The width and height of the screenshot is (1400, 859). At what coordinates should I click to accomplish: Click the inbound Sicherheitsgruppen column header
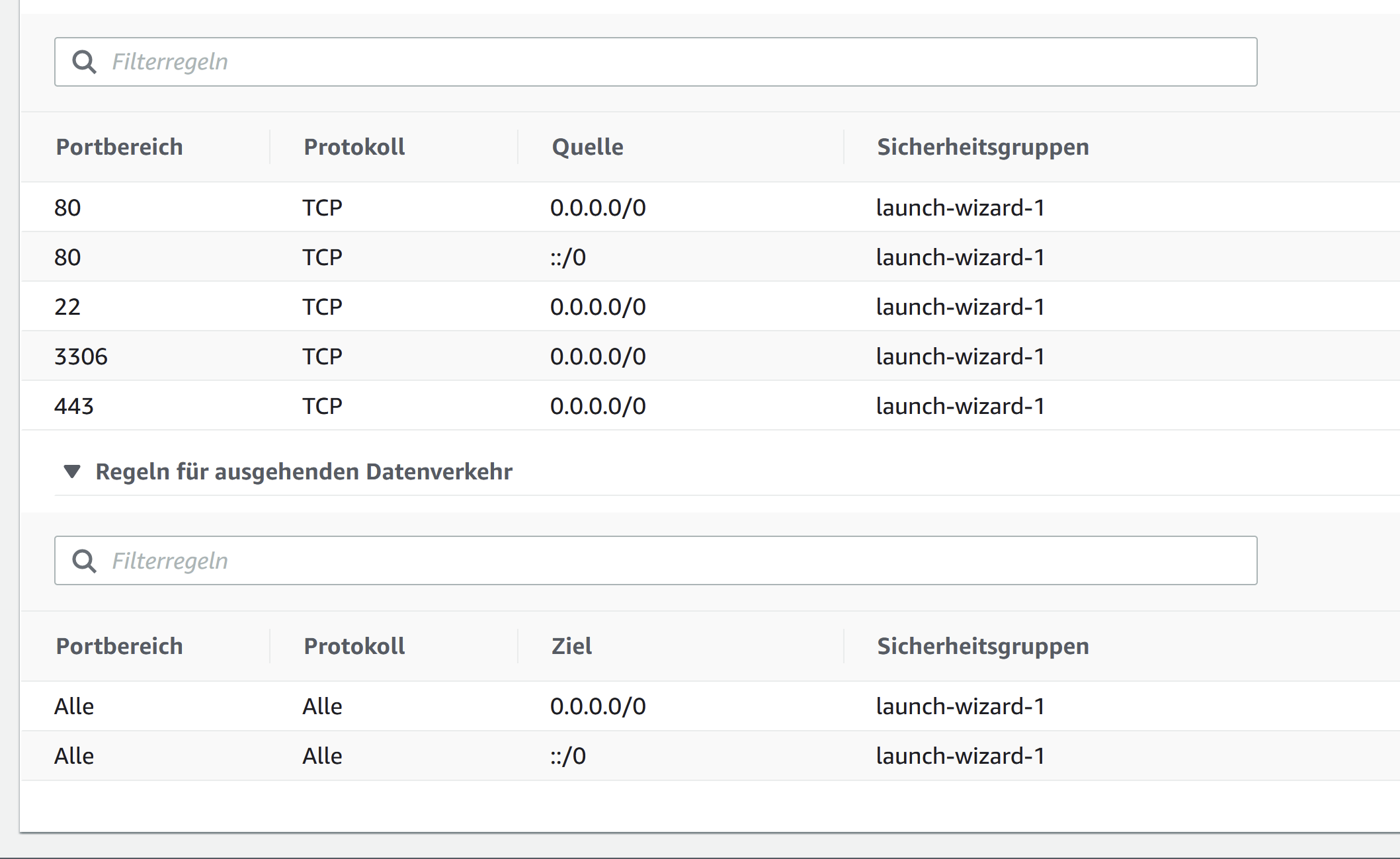[x=983, y=147]
